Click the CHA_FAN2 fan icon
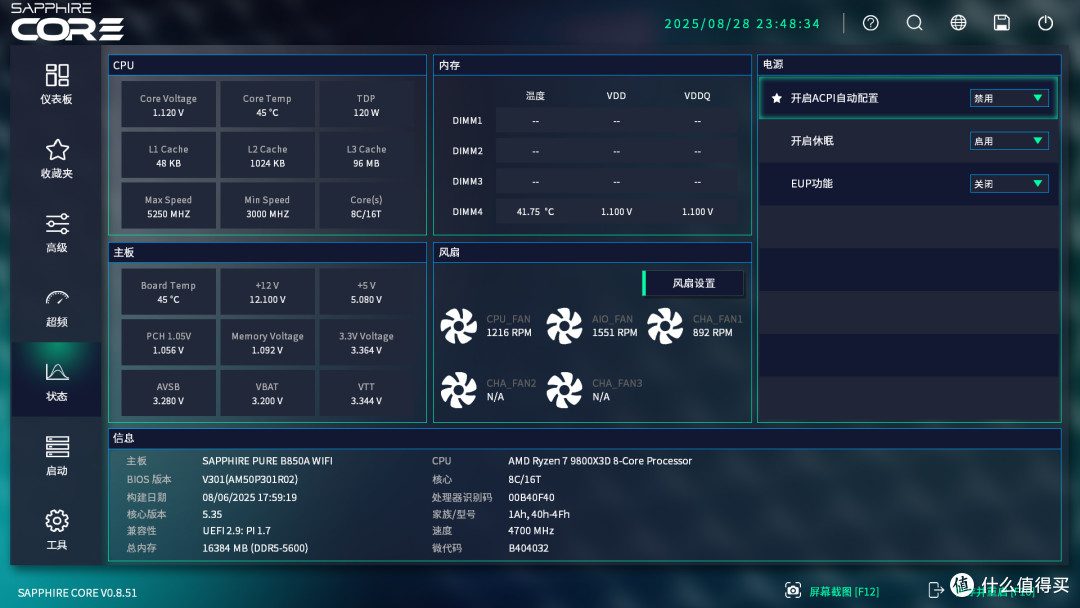1080x608 pixels. pos(459,390)
